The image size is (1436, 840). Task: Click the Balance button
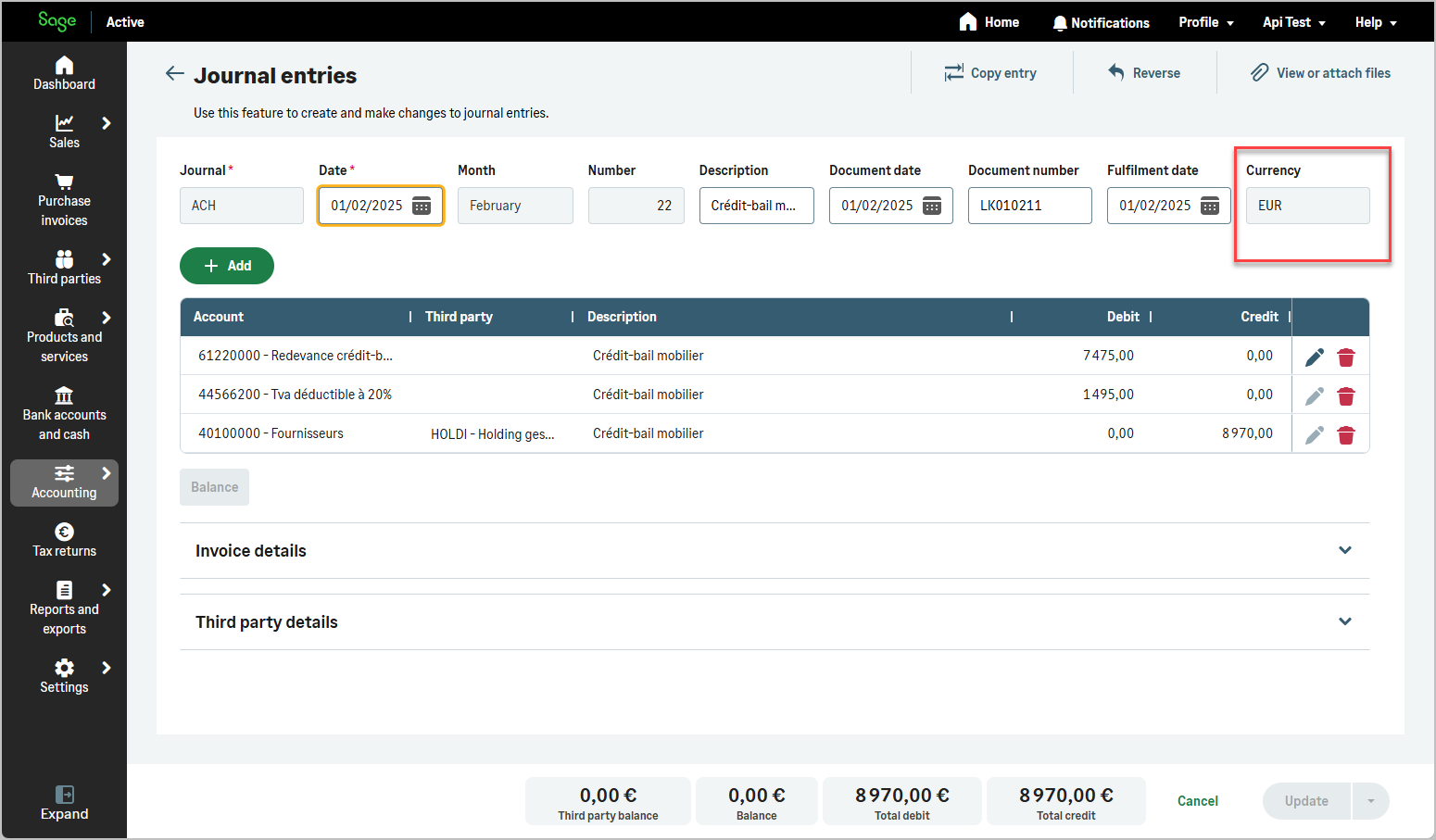click(214, 487)
